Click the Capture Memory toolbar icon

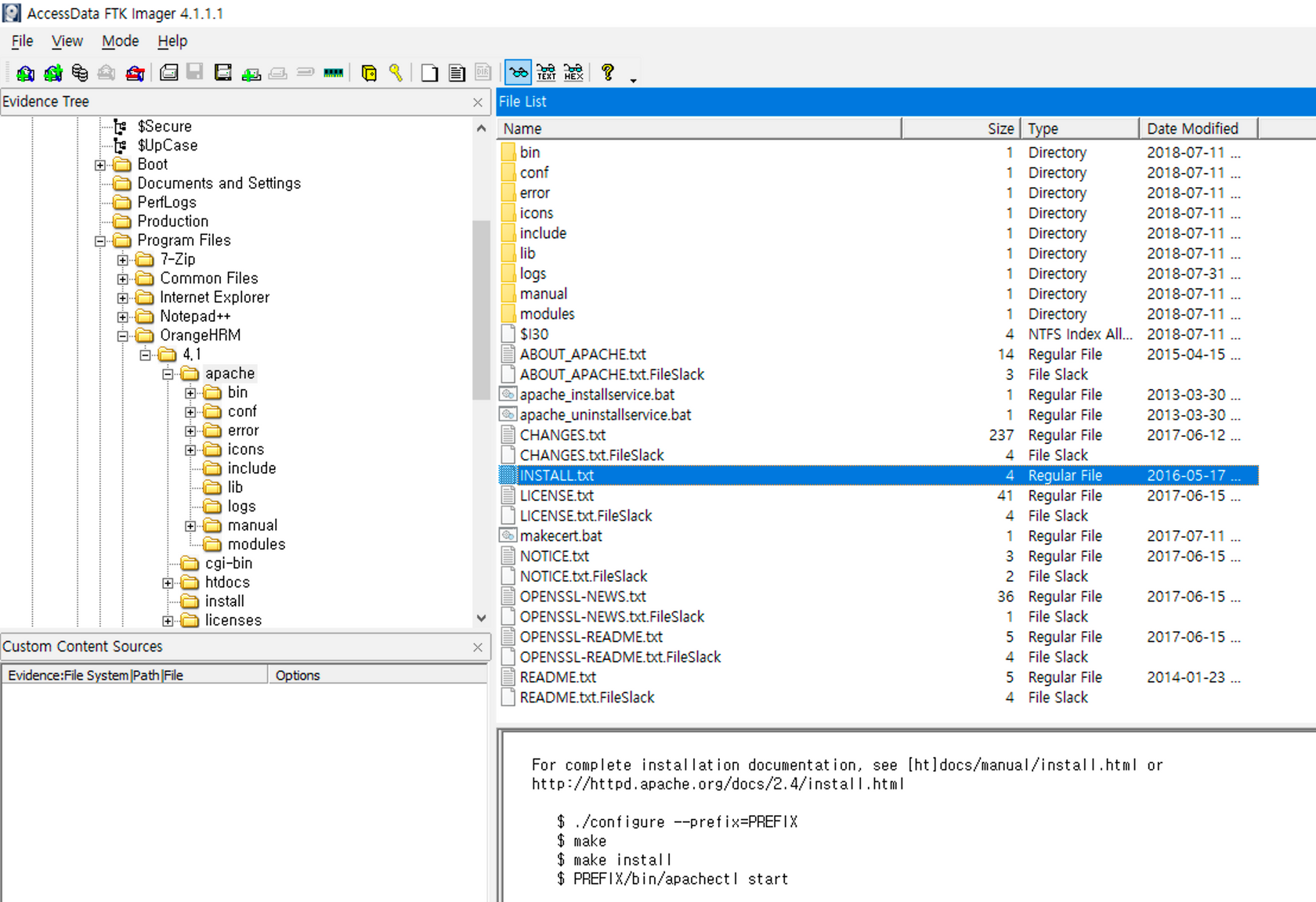333,73
